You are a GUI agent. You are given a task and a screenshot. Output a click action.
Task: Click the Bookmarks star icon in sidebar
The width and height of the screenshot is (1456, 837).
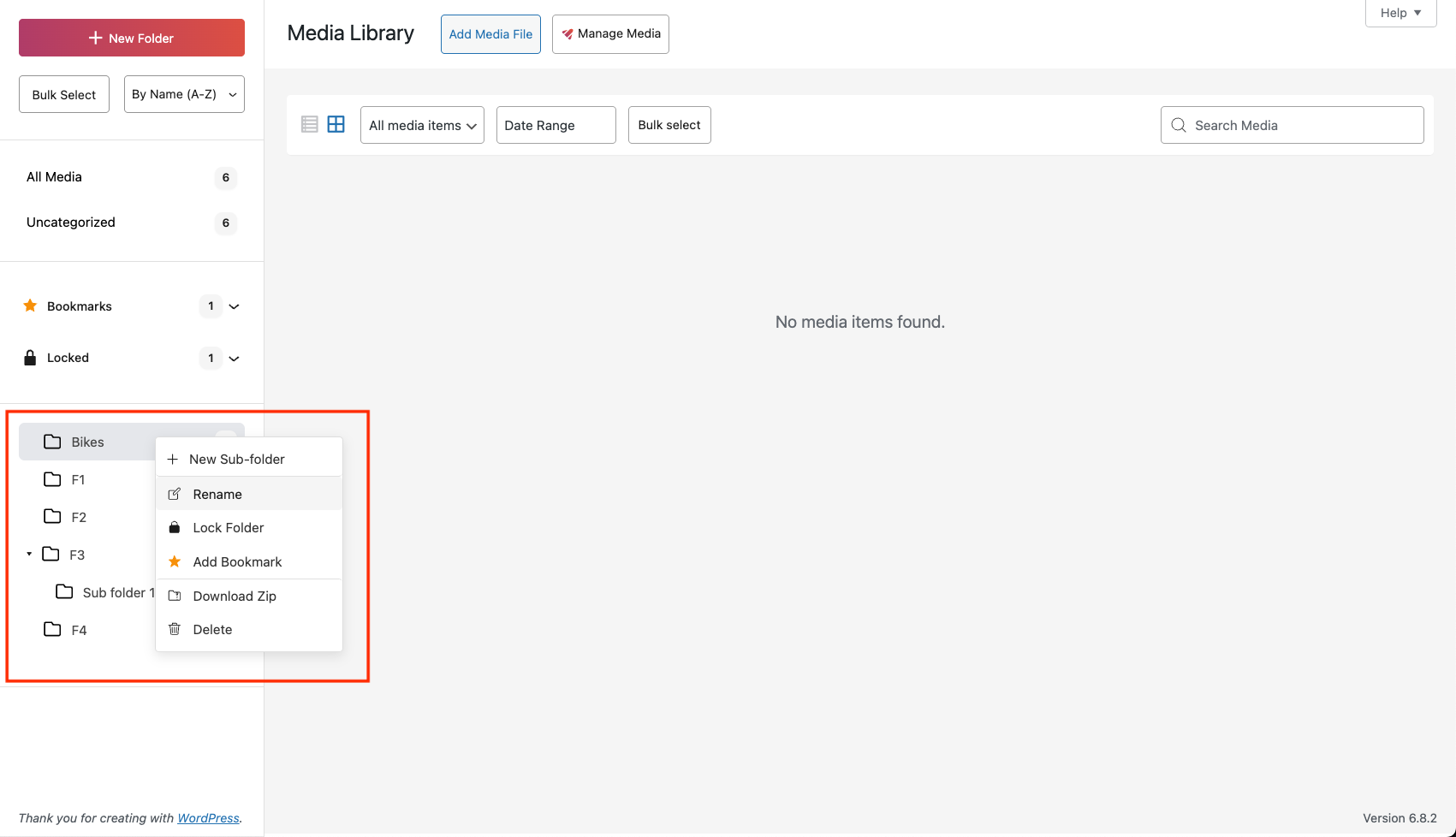click(x=30, y=306)
